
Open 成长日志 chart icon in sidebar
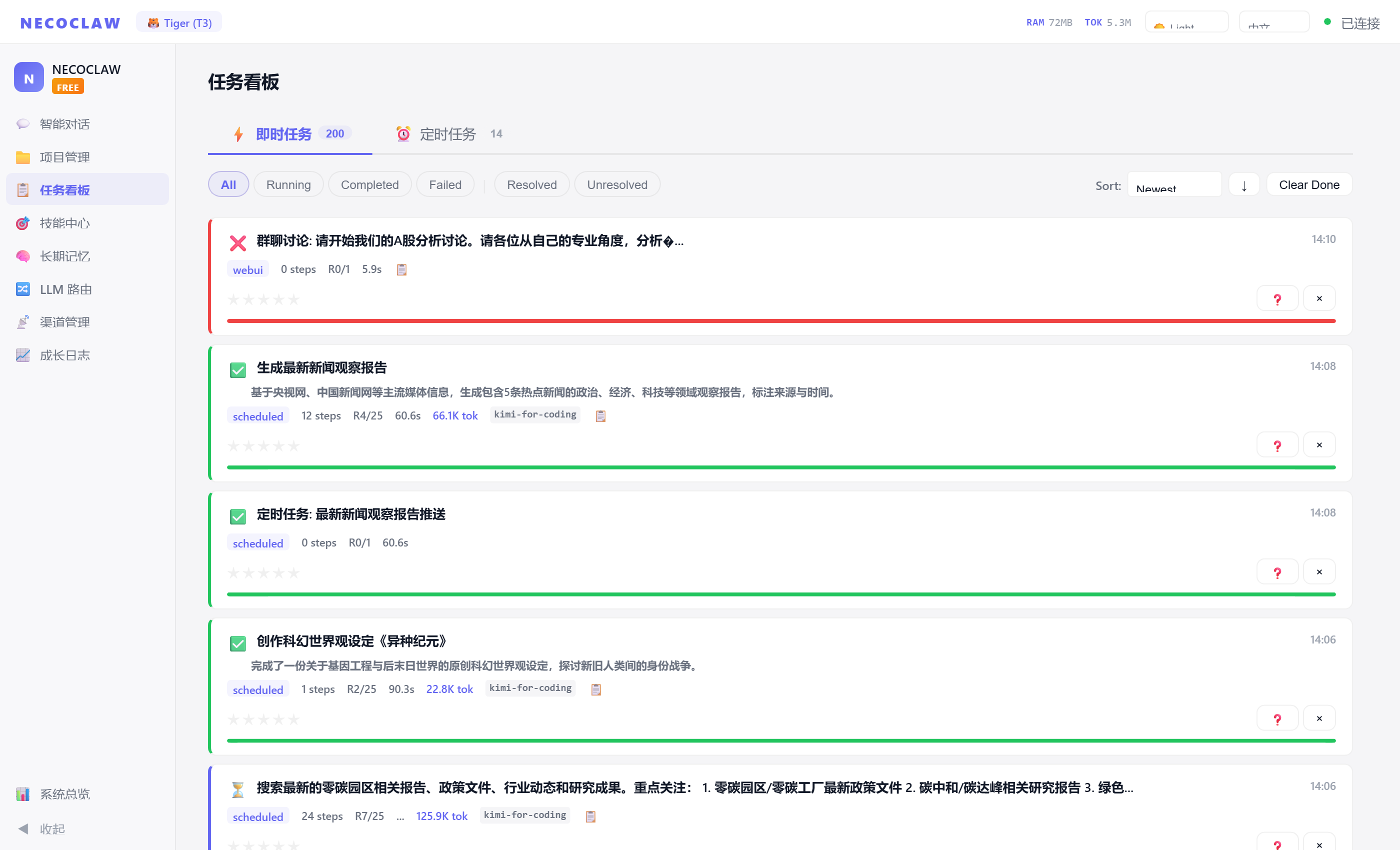(22, 355)
